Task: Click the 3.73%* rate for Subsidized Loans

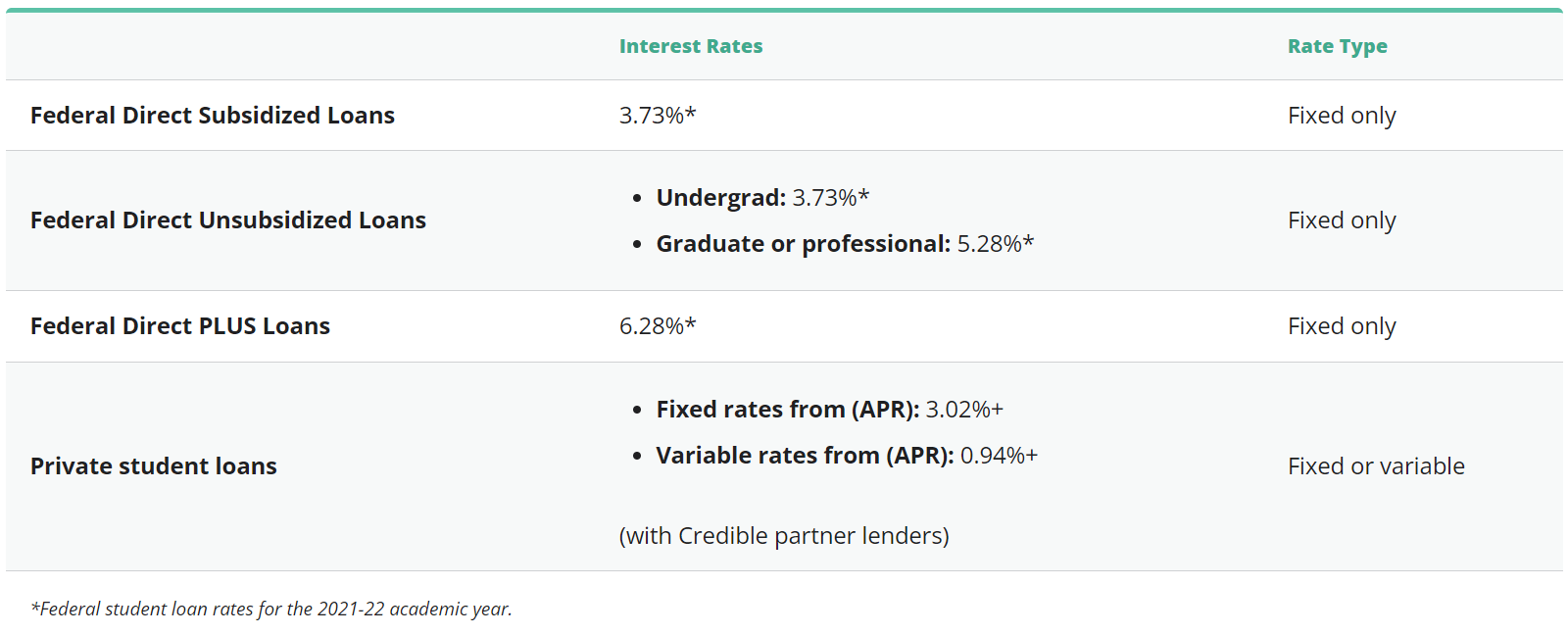Action: (657, 116)
